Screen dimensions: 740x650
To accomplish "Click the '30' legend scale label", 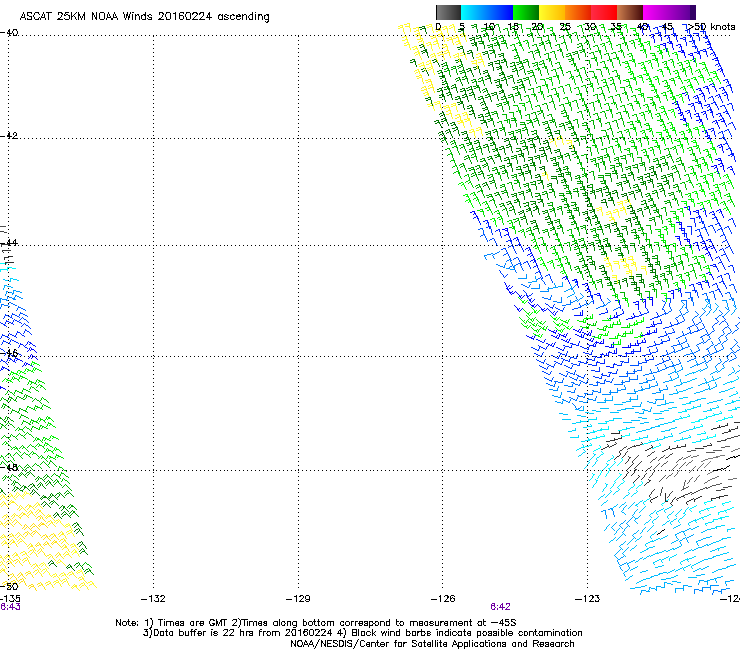I will pyautogui.click(x=590, y=27).
